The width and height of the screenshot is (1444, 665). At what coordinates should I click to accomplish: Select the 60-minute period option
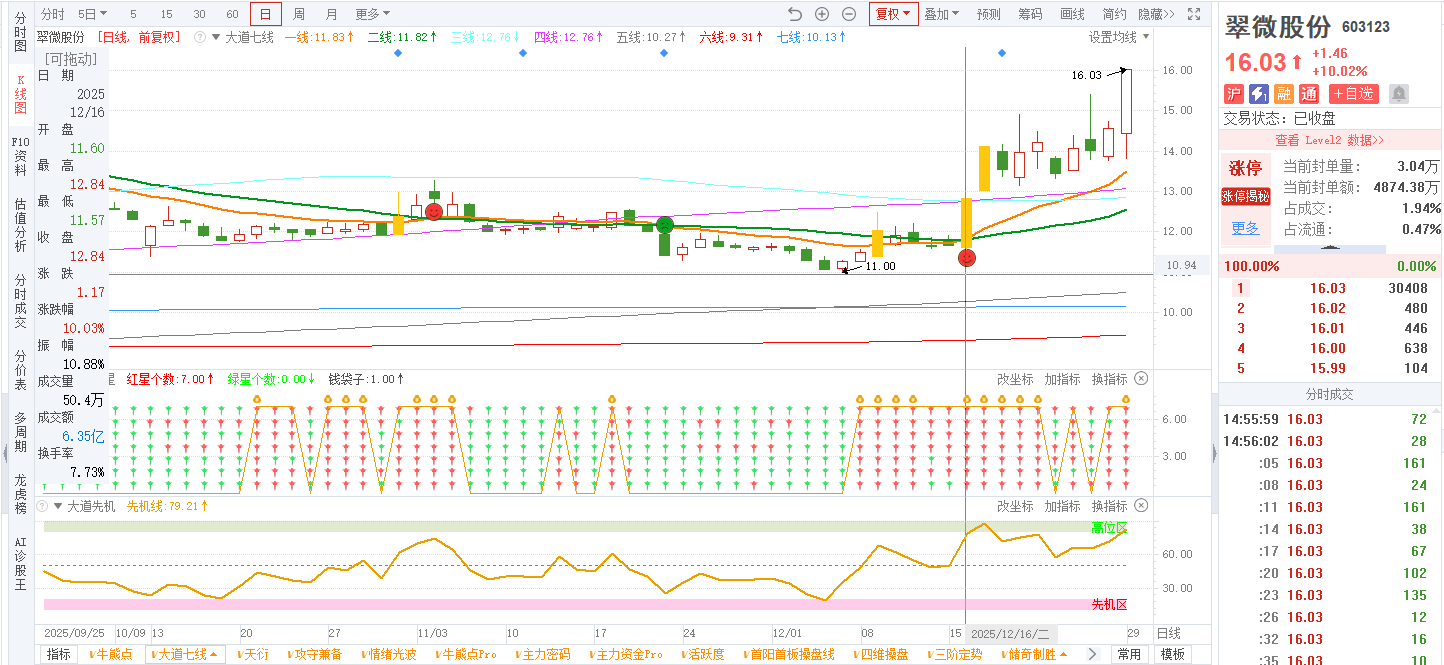pyautogui.click(x=232, y=14)
